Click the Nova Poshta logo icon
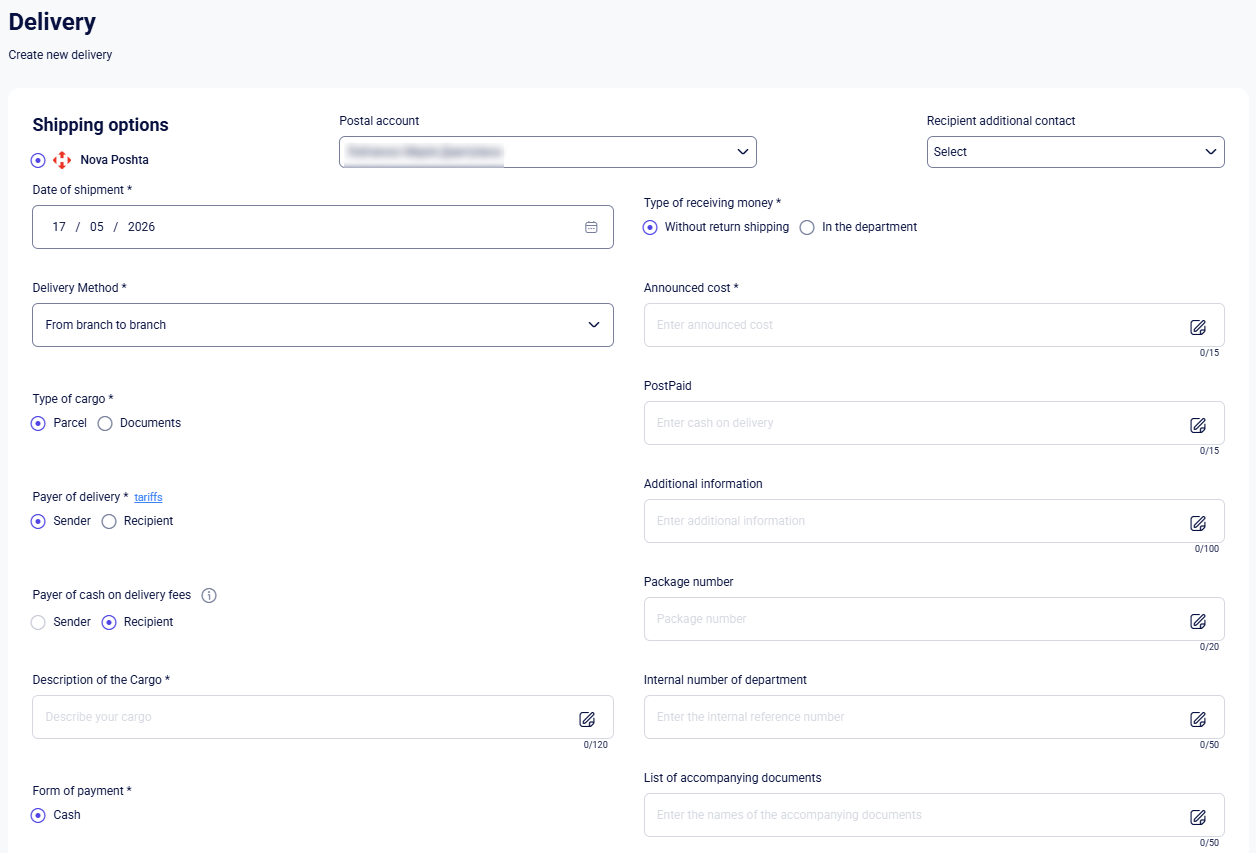This screenshot has height=853, width=1256. tap(62, 160)
